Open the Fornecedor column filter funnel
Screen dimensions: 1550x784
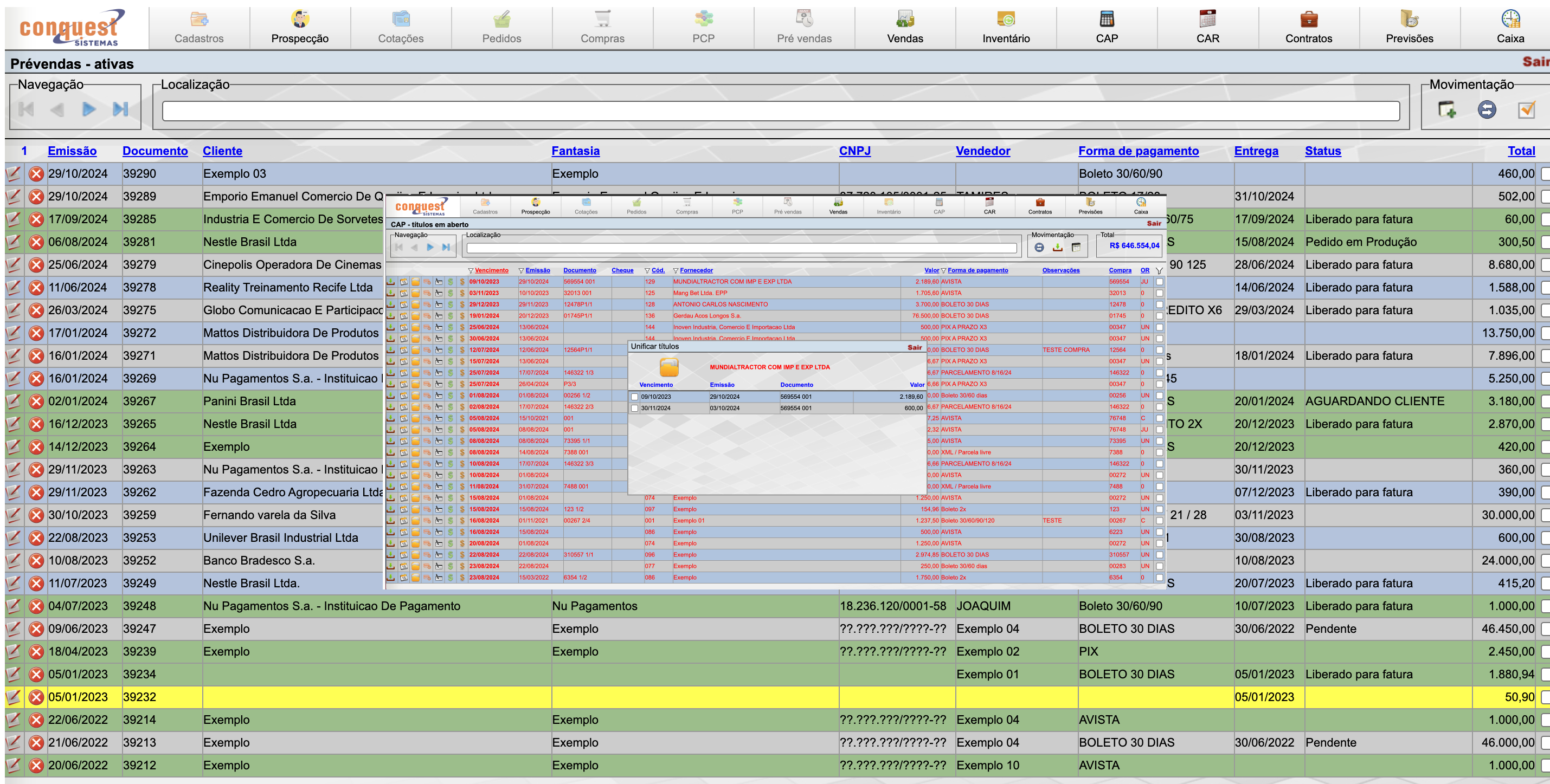coord(675,270)
